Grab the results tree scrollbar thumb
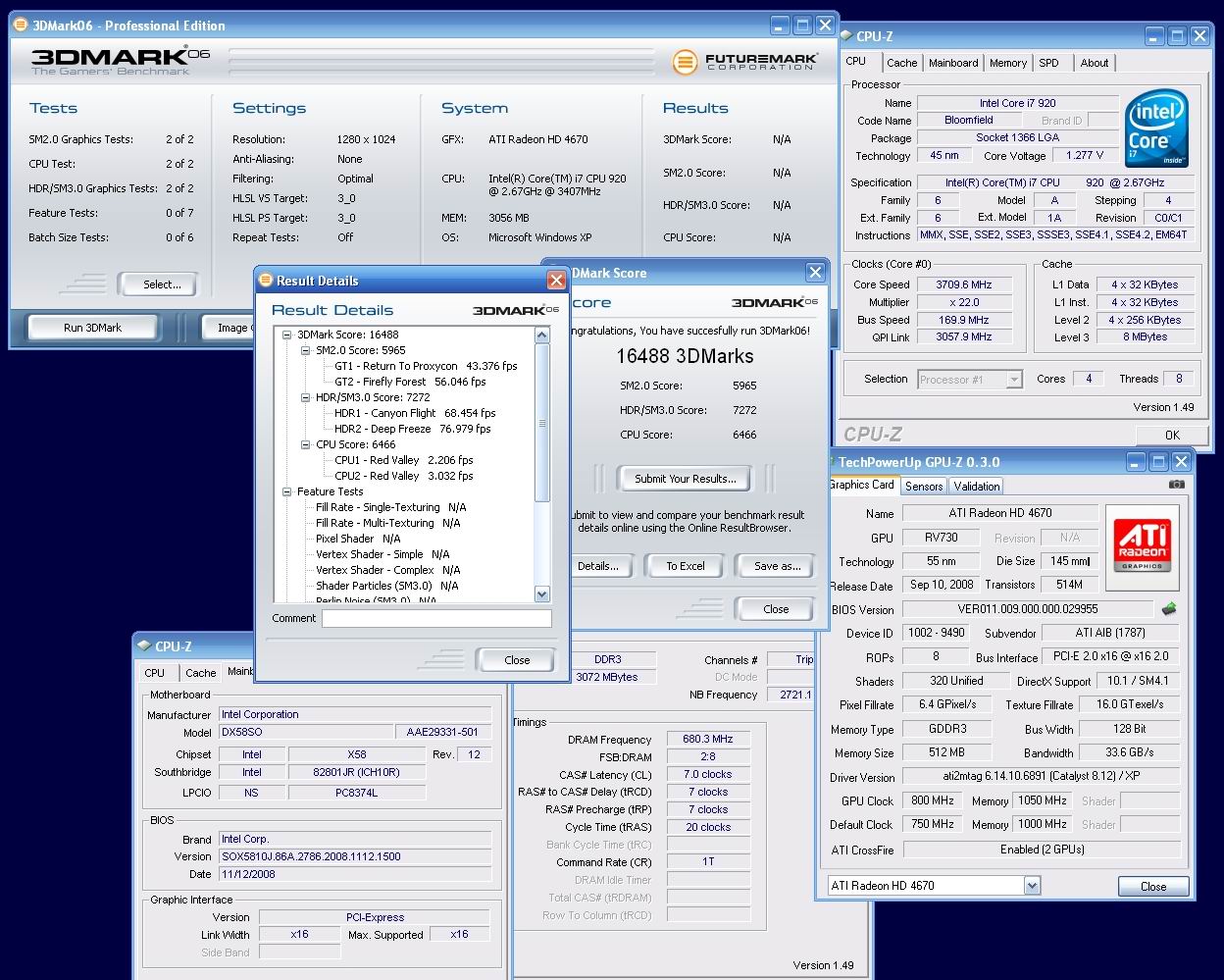This screenshot has width=1224, height=980. pyautogui.click(x=542, y=424)
